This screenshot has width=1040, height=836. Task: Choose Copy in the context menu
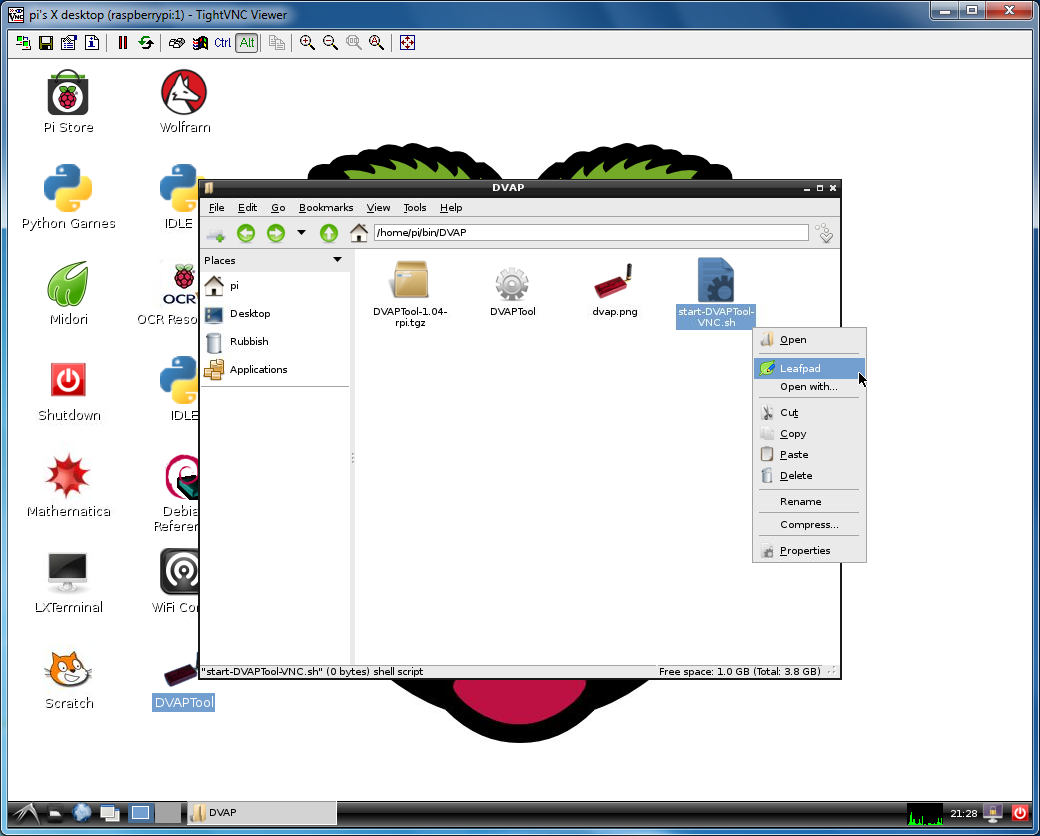click(809, 434)
